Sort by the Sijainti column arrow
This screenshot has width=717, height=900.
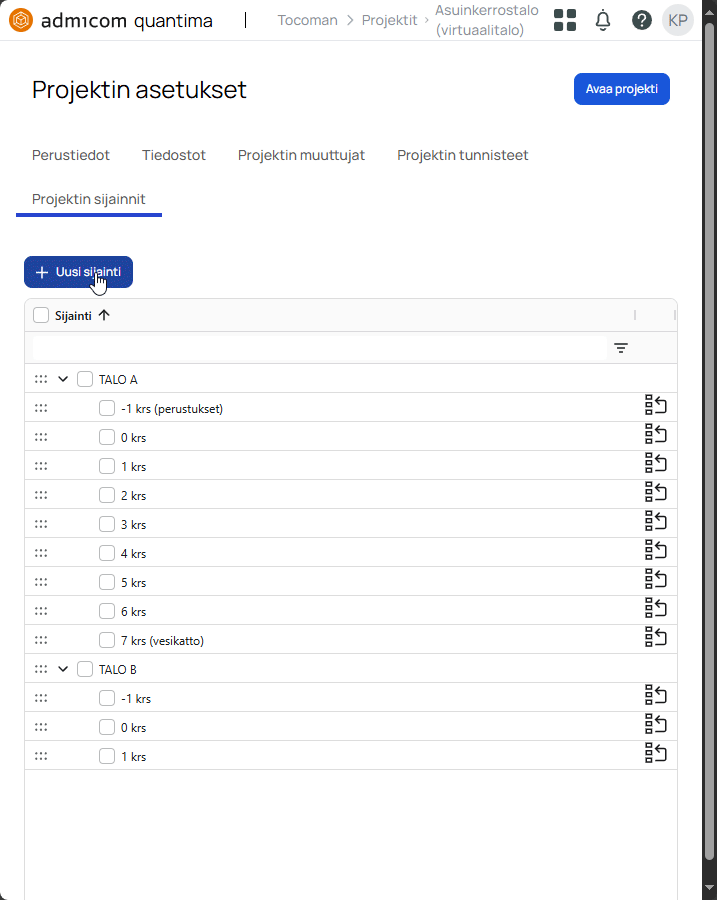tap(104, 315)
